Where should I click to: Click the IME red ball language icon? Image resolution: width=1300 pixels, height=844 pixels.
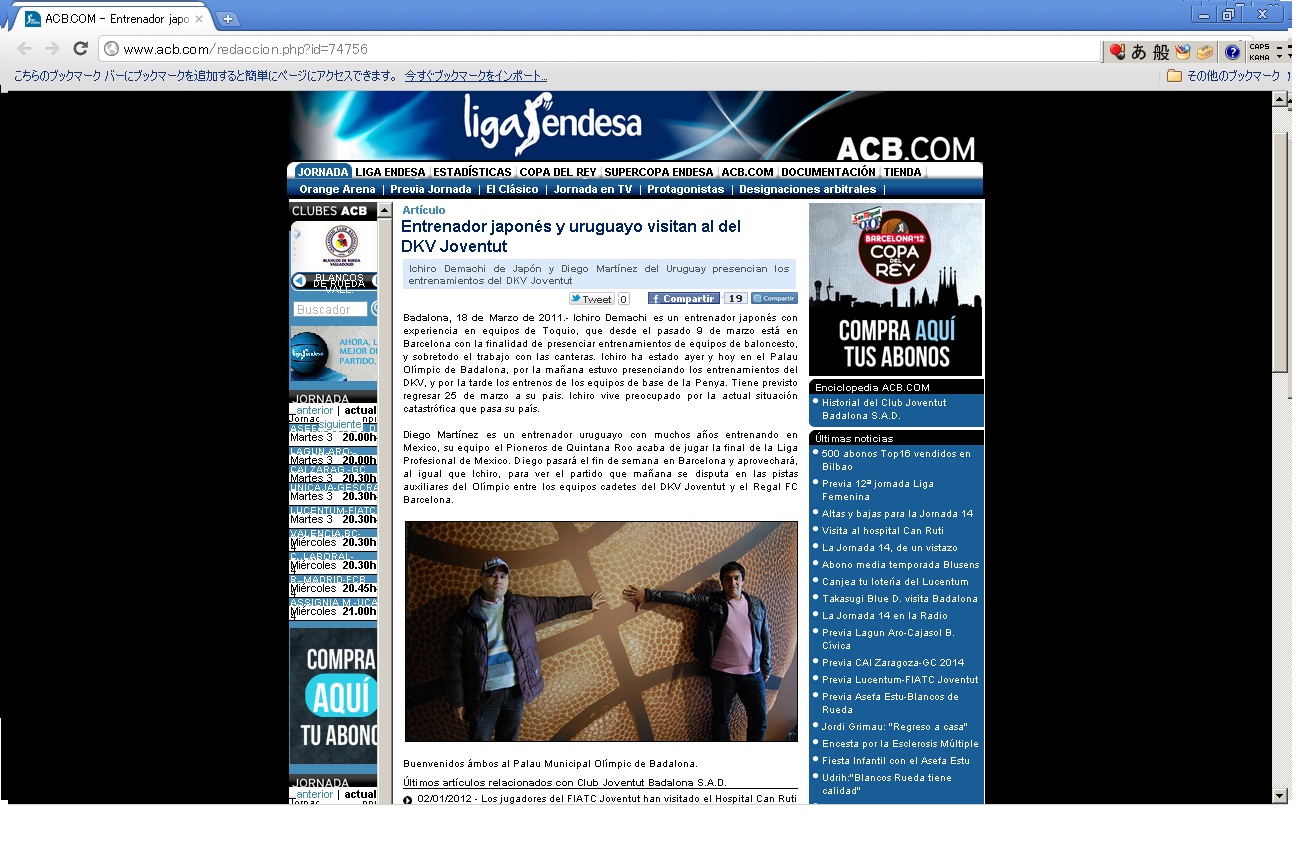coord(1117,52)
